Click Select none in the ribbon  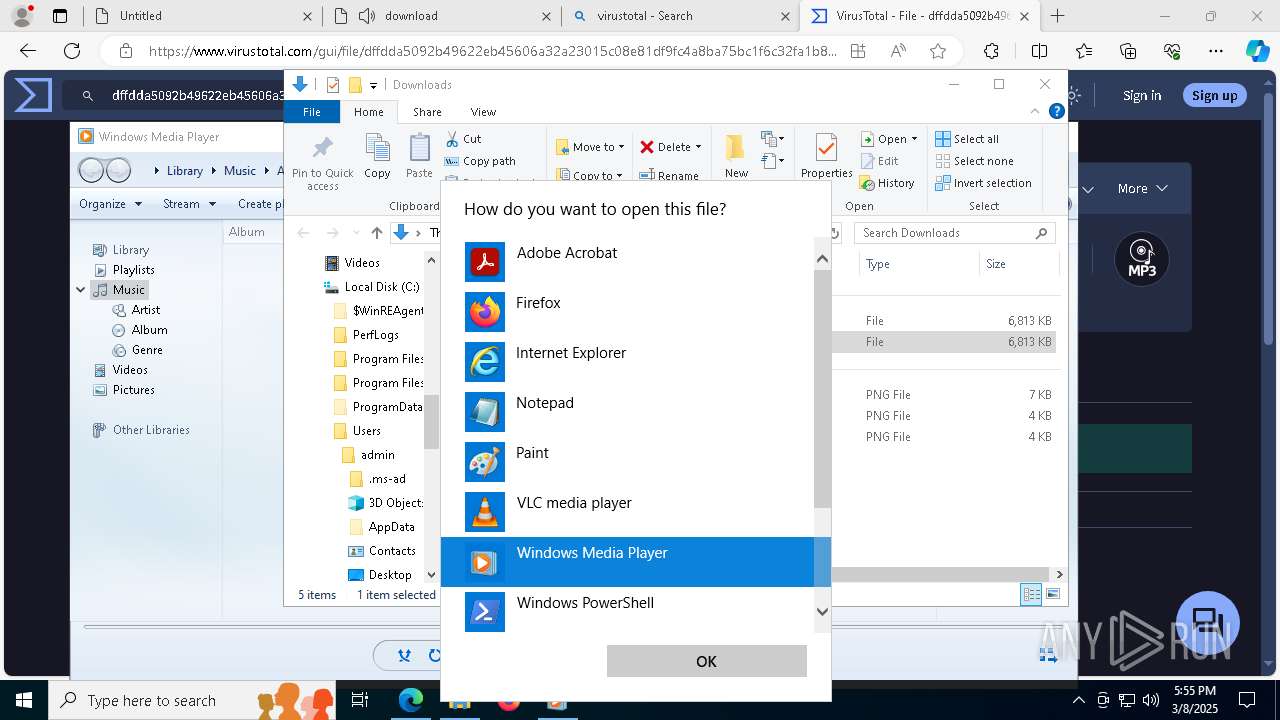tap(975, 161)
